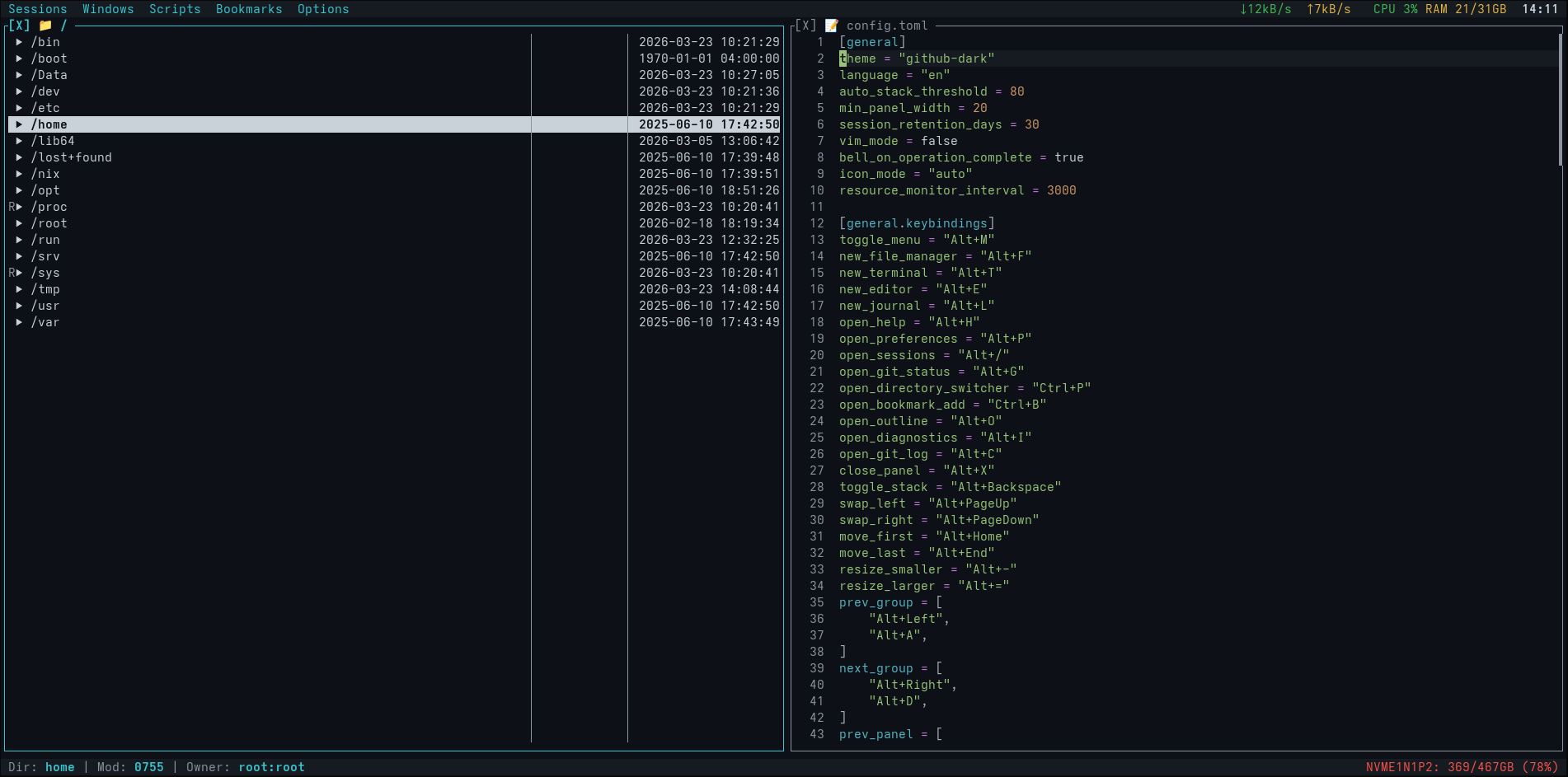This screenshot has height=777, width=1568.
Task: Expand the /usr directory
Action: point(20,306)
